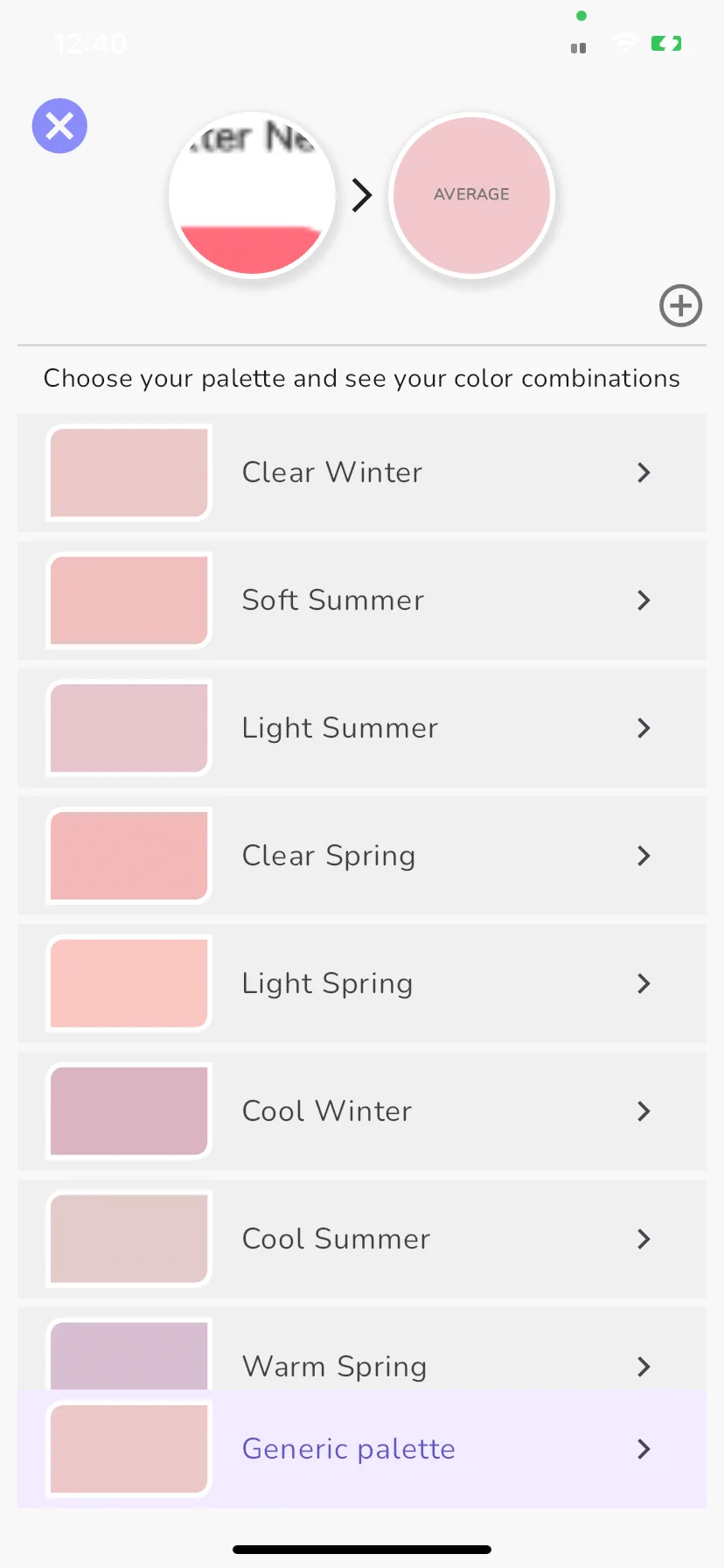This screenshot has width=724, height=1568.
Task: Tap the chevron arrow on the Cool Winter row
Action: [x=644, y=1111]
